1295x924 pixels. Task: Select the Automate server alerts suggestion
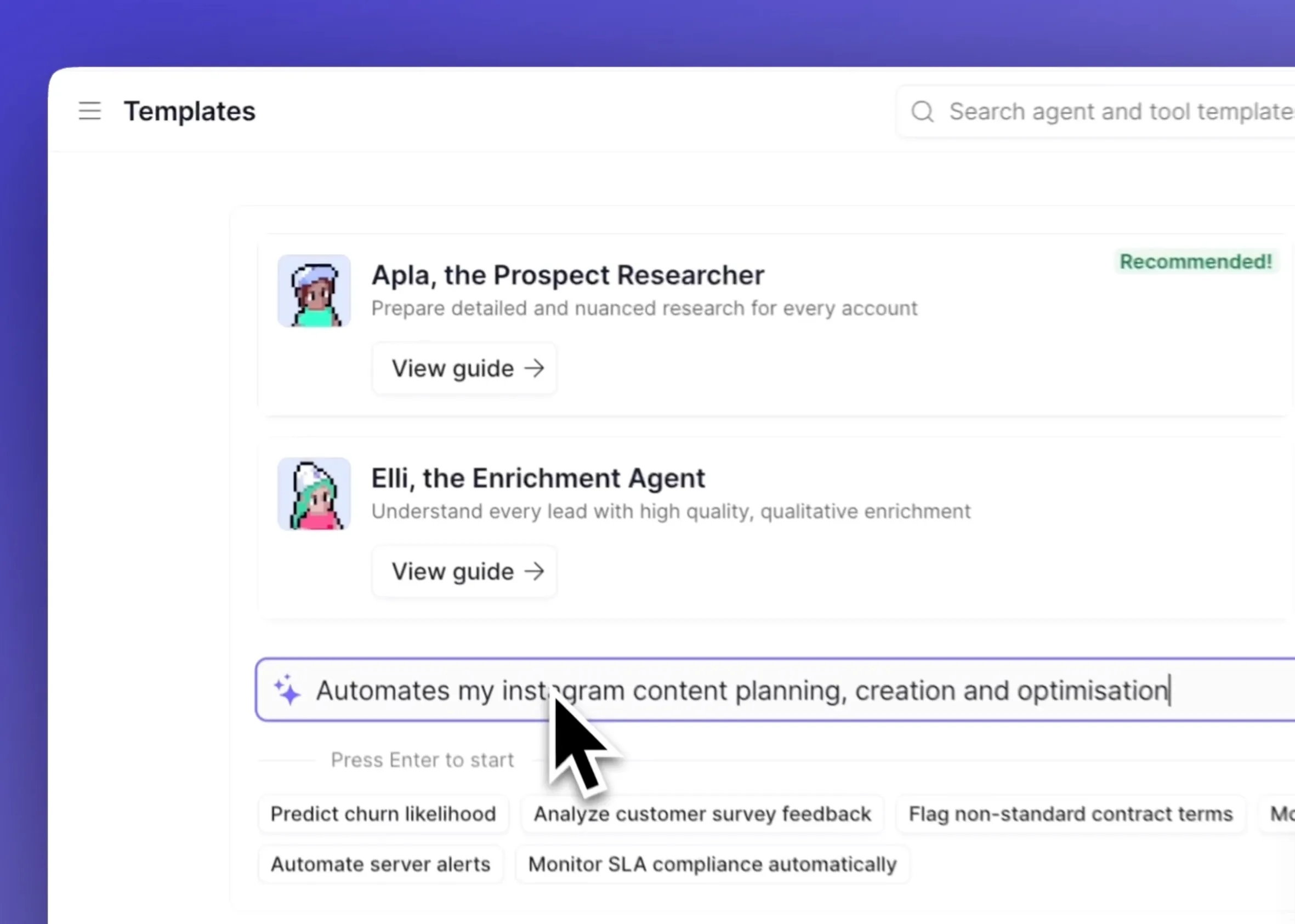tap(380, 864)
